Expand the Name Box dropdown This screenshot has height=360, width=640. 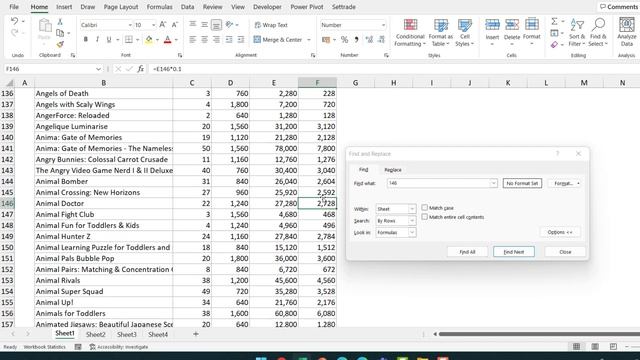tap(98, 69)
